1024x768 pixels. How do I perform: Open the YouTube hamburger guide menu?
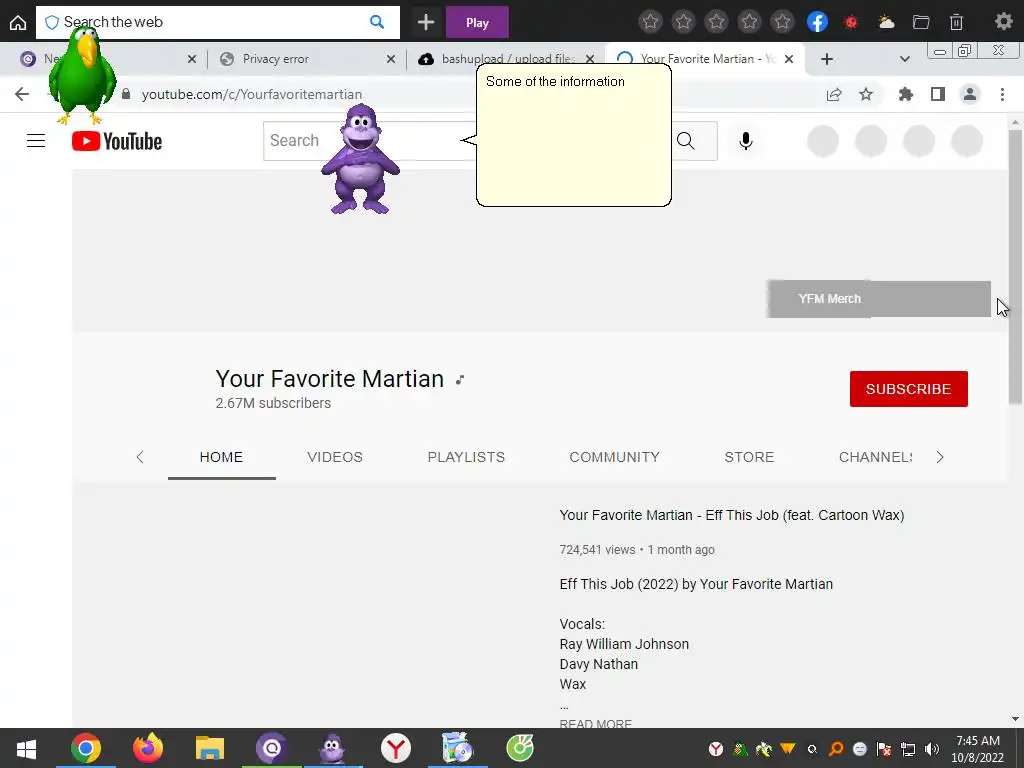[36, 141]
